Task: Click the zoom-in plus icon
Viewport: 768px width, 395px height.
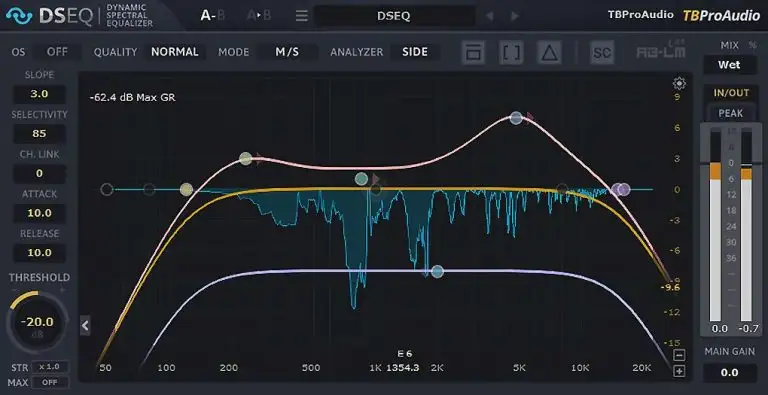Action: [679, 371]
